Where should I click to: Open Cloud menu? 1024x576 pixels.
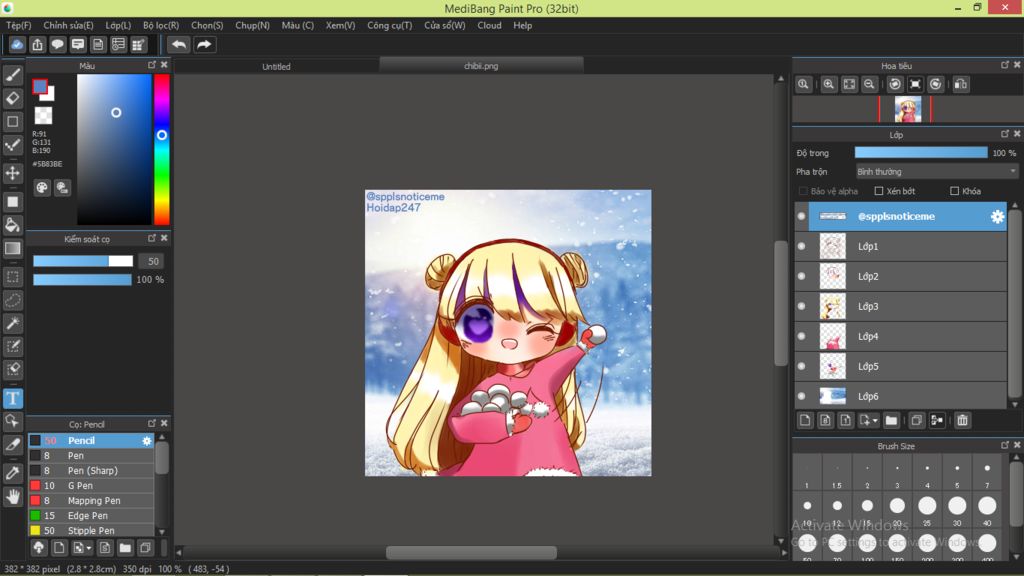(489, 25)
